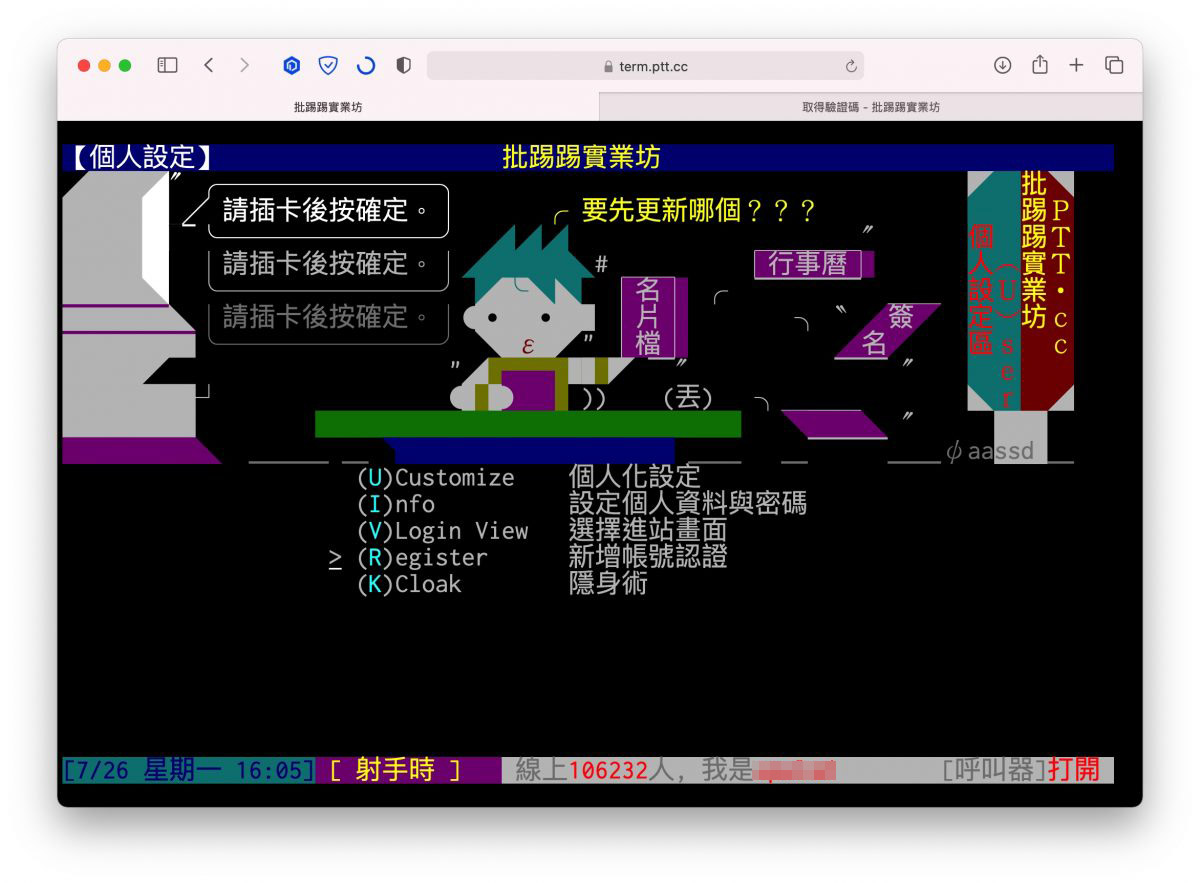
Task: Click the [呼叫器] pager label
Action: (x=994, y=770)
